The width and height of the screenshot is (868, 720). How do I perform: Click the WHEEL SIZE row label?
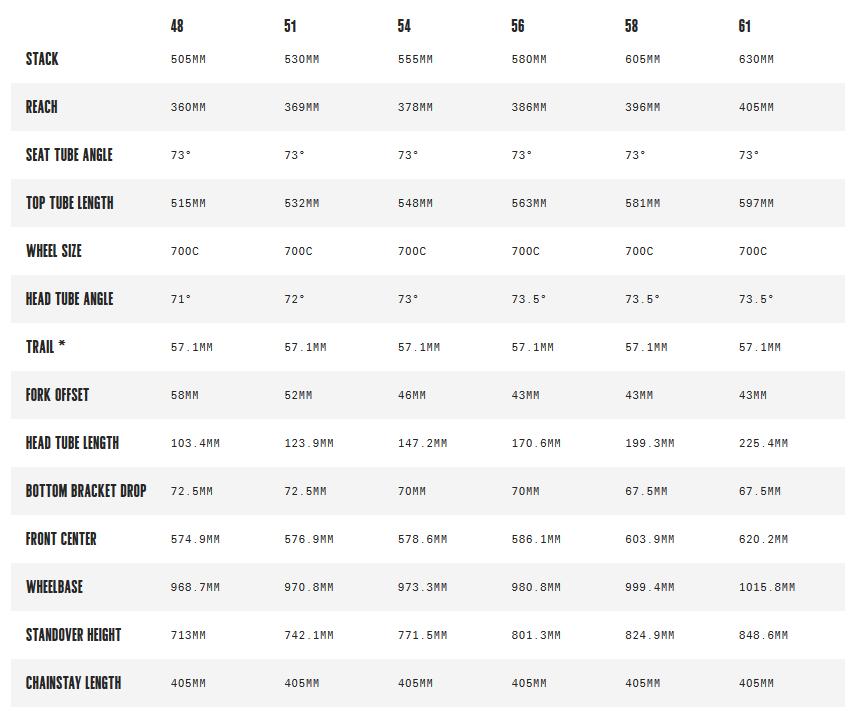(x=54, y=251)
